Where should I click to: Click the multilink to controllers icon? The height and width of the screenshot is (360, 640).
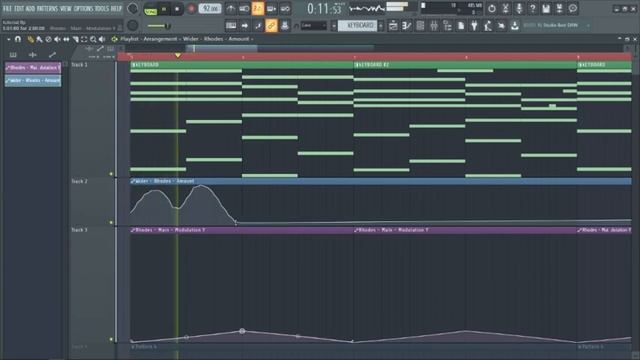(285, 26)
